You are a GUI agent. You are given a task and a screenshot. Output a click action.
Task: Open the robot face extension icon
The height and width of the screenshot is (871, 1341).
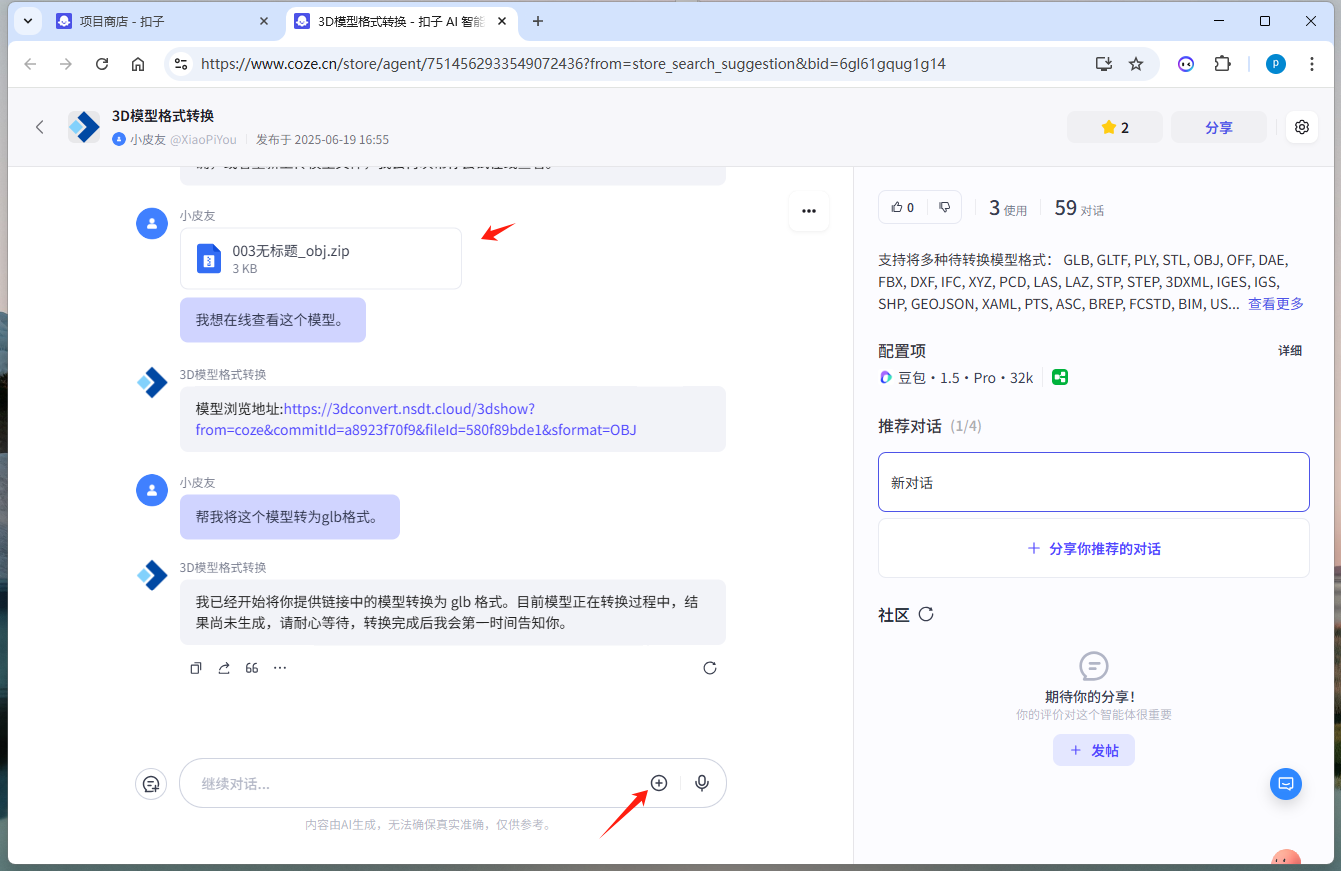point(1186,64)
